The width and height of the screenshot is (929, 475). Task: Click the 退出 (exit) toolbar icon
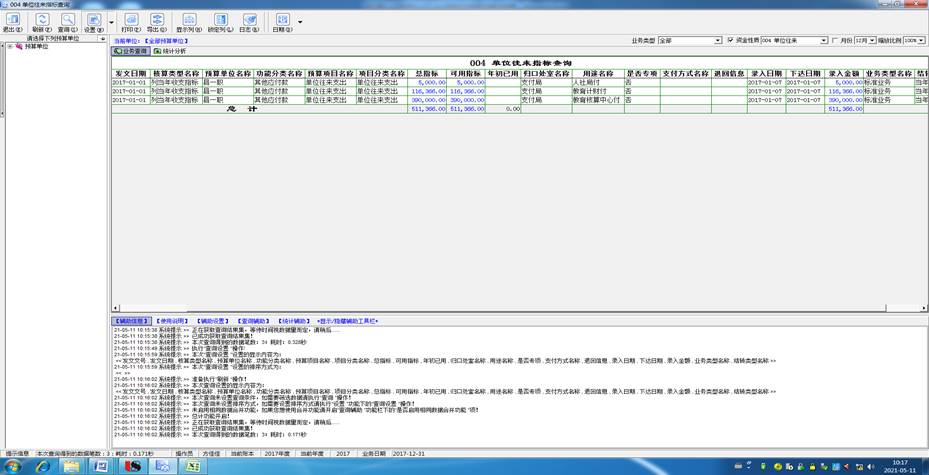(x=12, y=23)
